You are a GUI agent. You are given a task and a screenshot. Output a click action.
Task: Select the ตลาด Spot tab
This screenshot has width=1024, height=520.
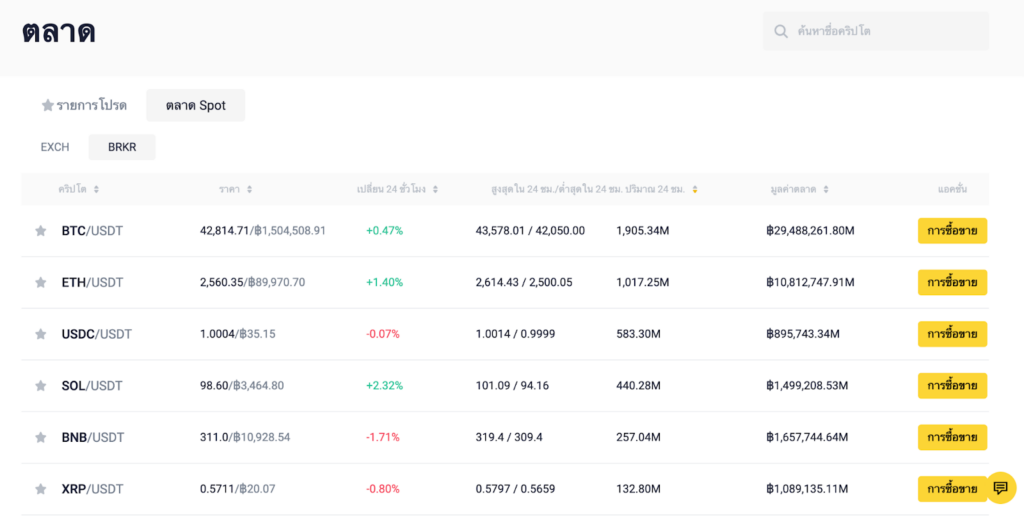point(196,106)
